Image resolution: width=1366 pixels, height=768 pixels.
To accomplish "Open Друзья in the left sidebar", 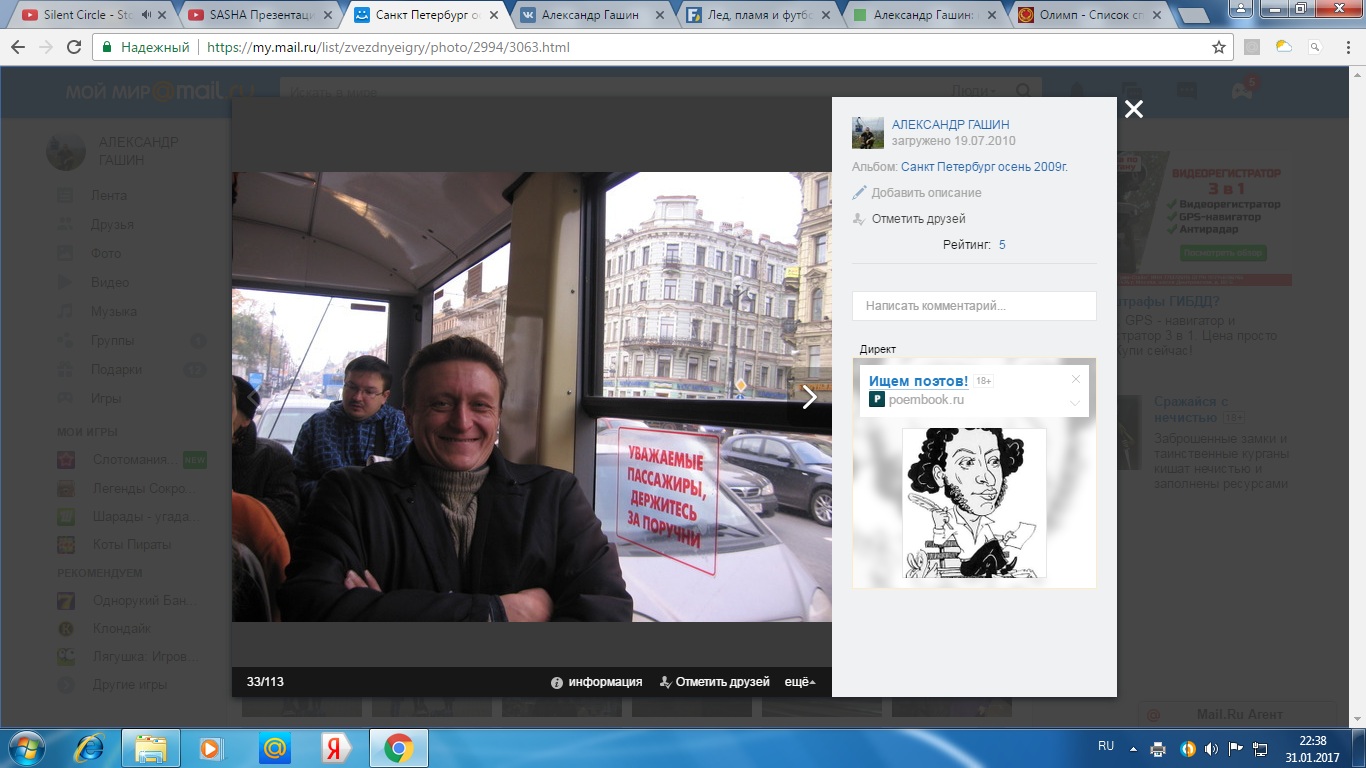I will coord(112,225).
